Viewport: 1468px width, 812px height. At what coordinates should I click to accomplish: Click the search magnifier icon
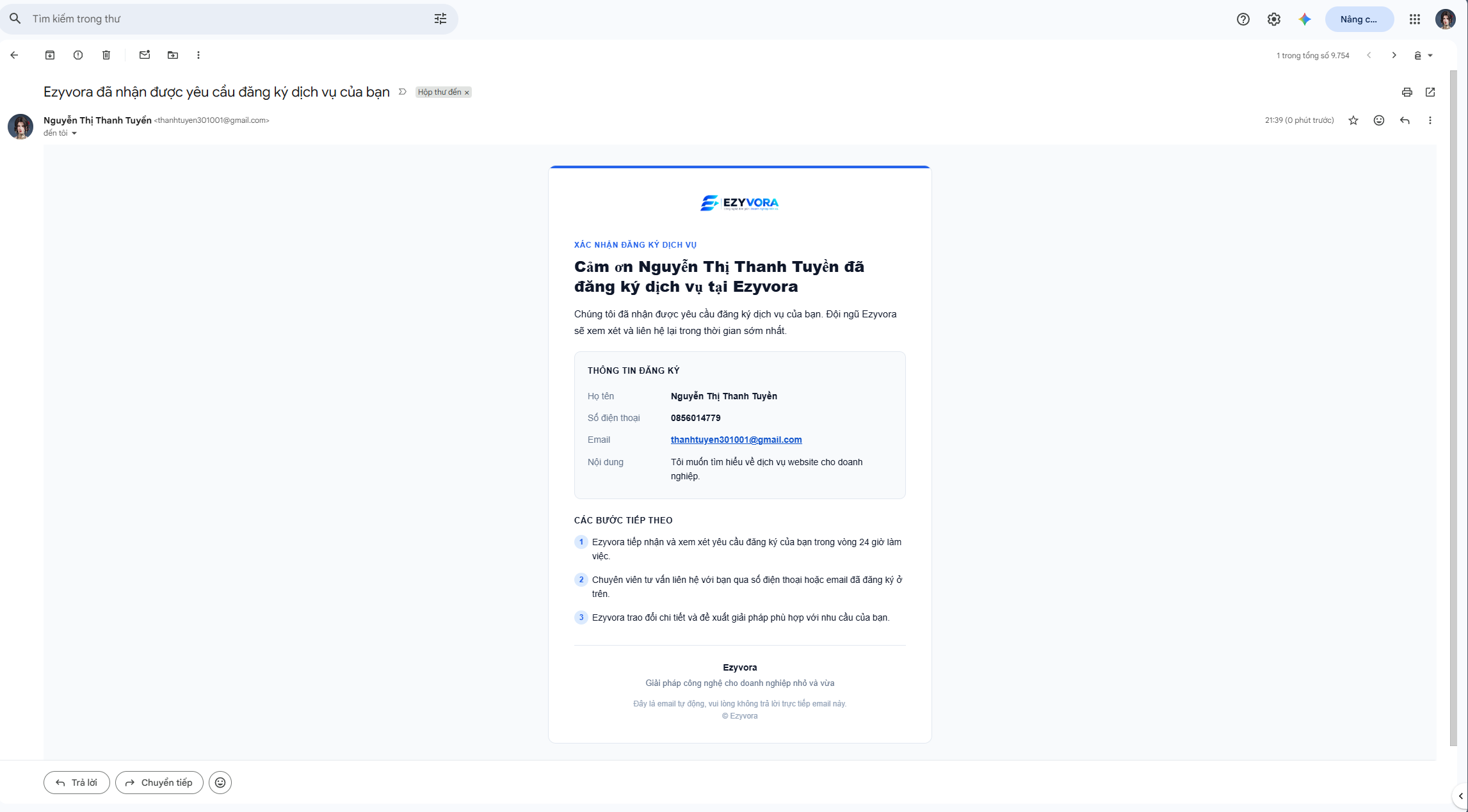click(15, 19)
